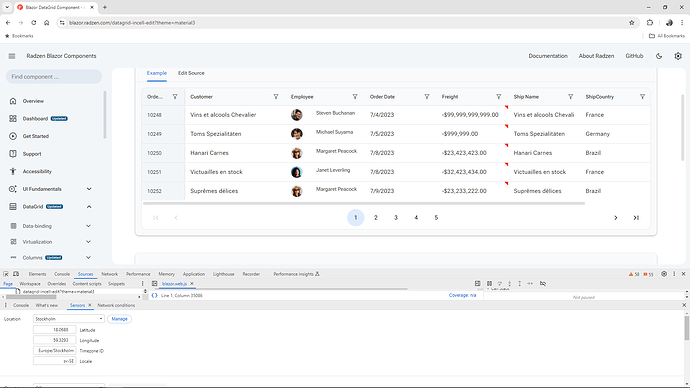
Task: Open the DevTools Performance tab
Action: point(138,274)
